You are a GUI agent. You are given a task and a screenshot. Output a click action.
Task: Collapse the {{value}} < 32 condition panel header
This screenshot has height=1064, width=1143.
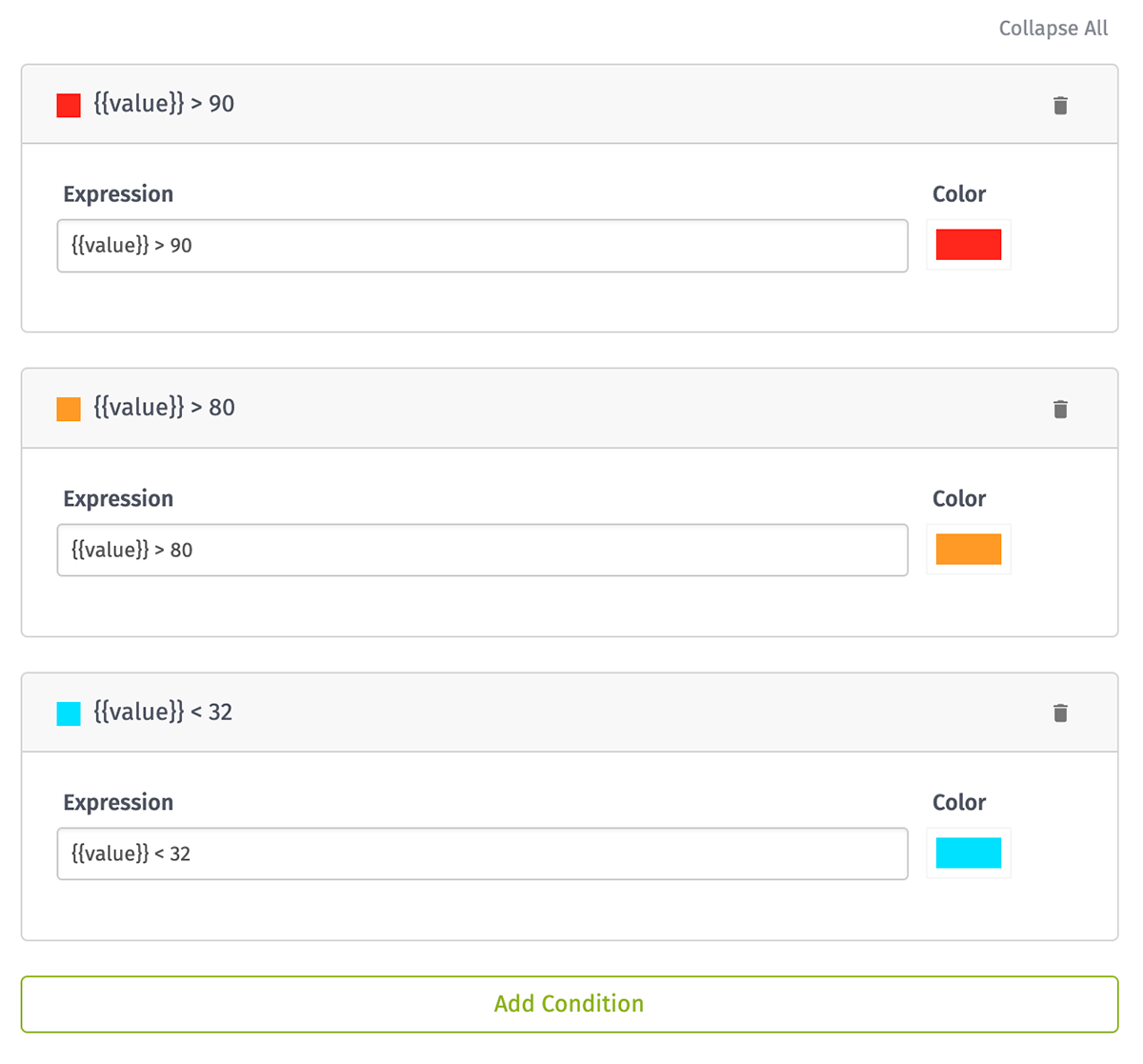(x=570, y=713)
